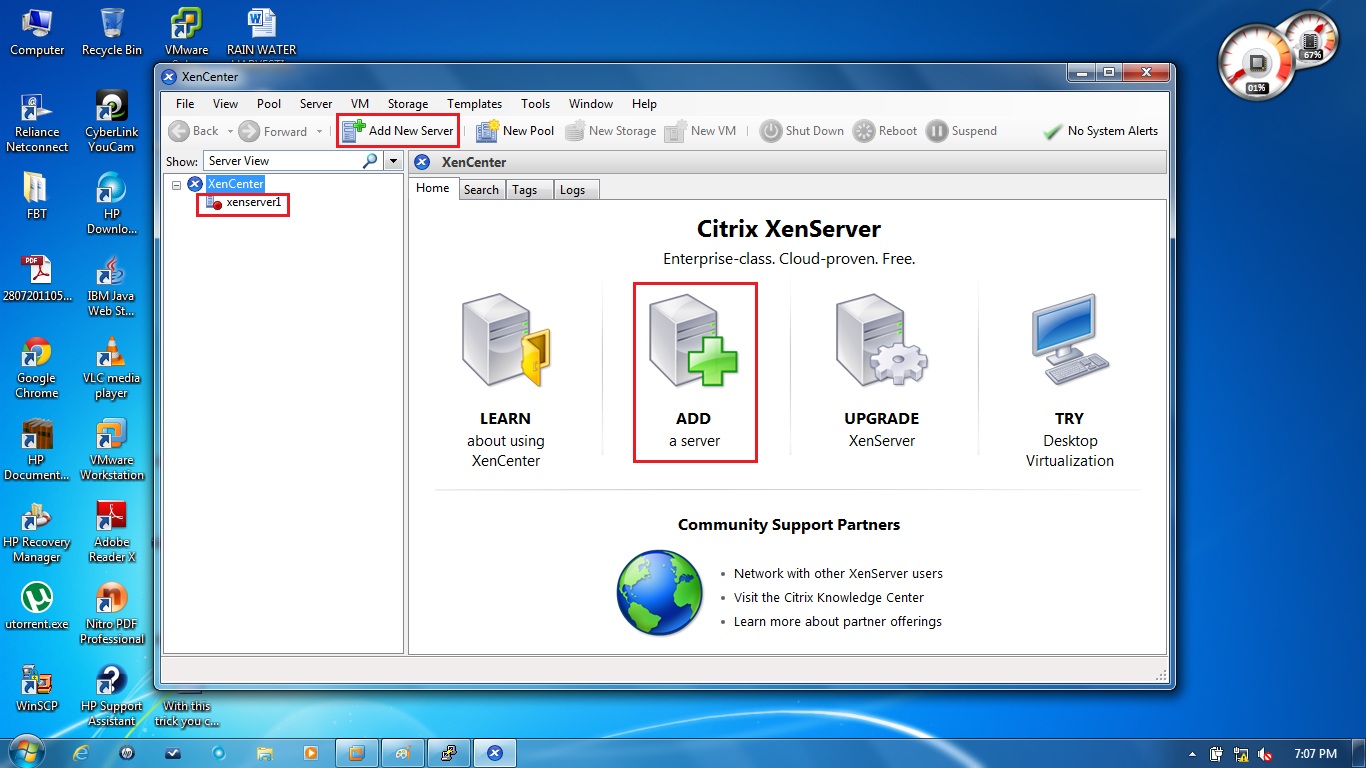Click the Shut Down power icon
Viewport: 1366px width, 768px height.
coord(770,131)
